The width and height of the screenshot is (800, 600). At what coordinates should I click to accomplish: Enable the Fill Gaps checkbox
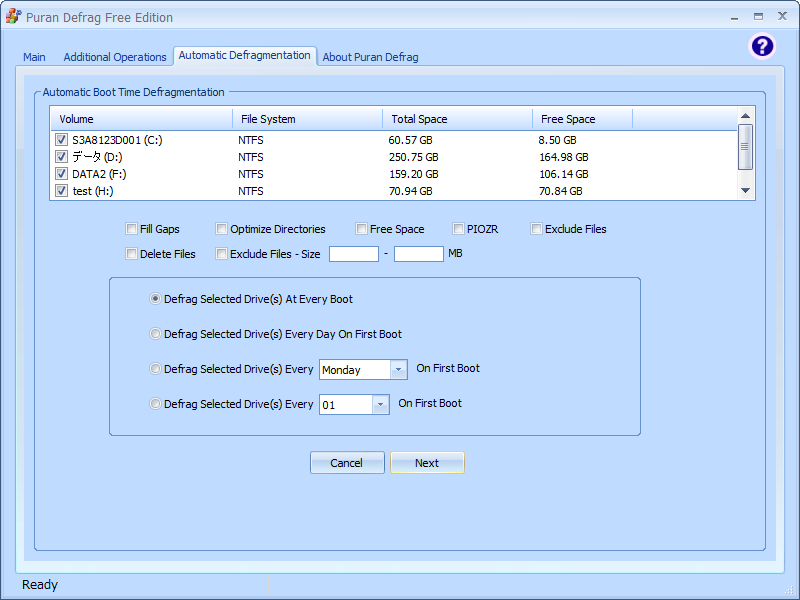(x=131, y=229)
